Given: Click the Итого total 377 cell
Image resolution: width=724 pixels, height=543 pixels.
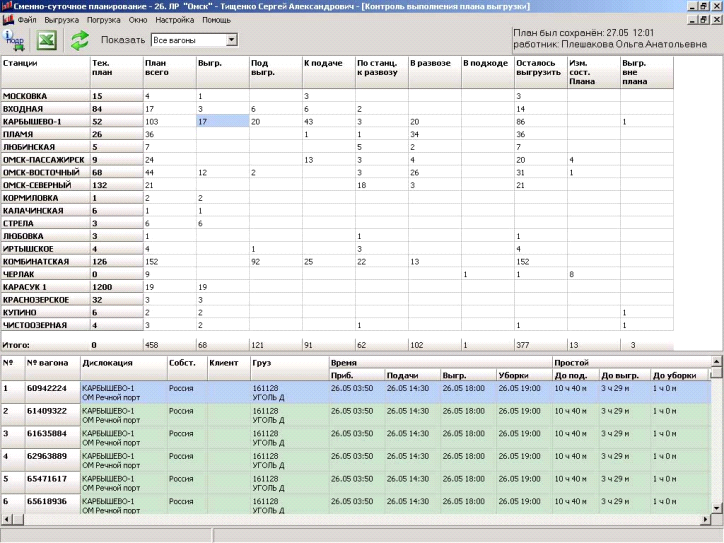Looking at the screenshot, I should point(541,345).
